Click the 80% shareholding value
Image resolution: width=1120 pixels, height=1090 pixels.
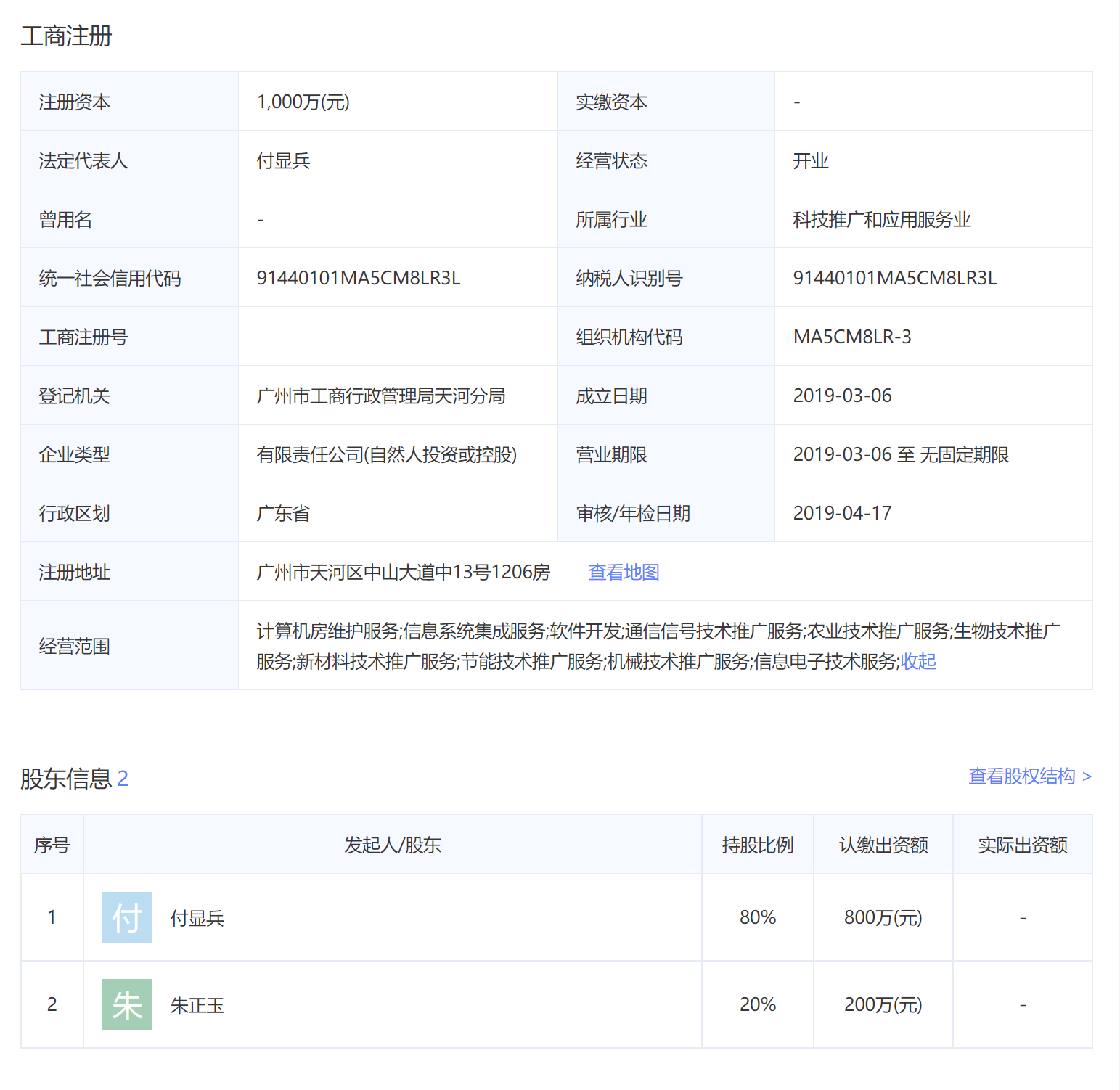point(756,917)
